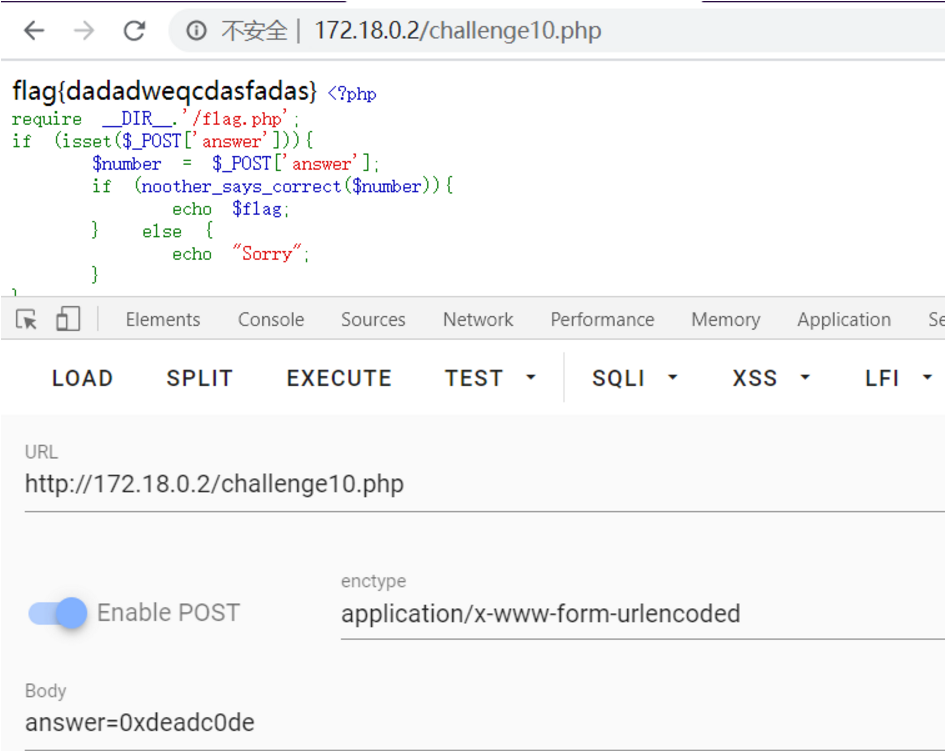Click the isset($_POST['answer']) code line
The height and width of the screenshot is (751, 945).
coord(163,140)
